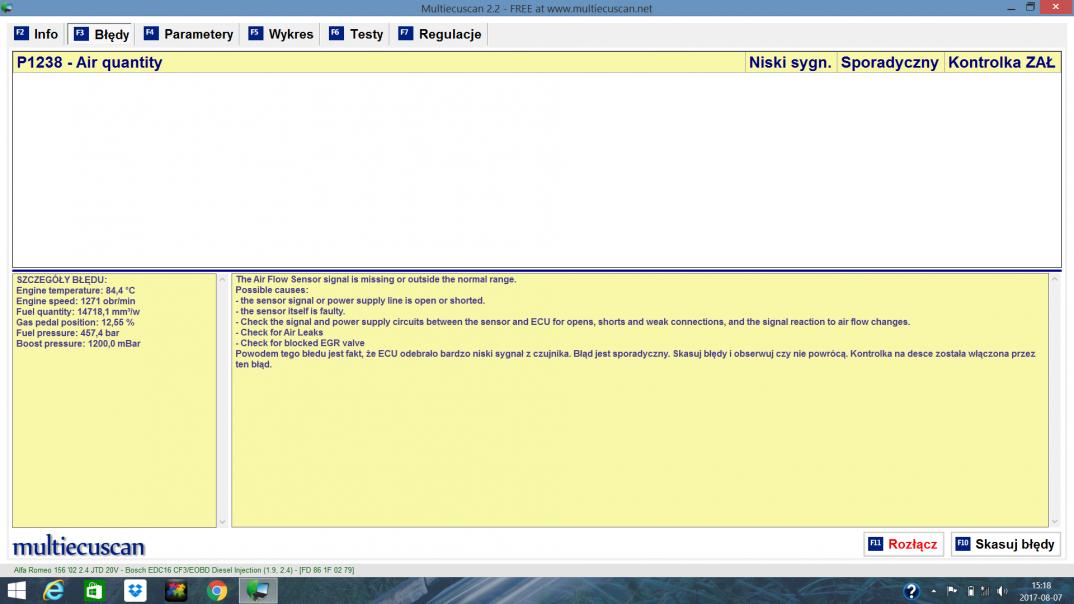
Task: Open Windows Store from the taskbar
Action: coord(94,590)
